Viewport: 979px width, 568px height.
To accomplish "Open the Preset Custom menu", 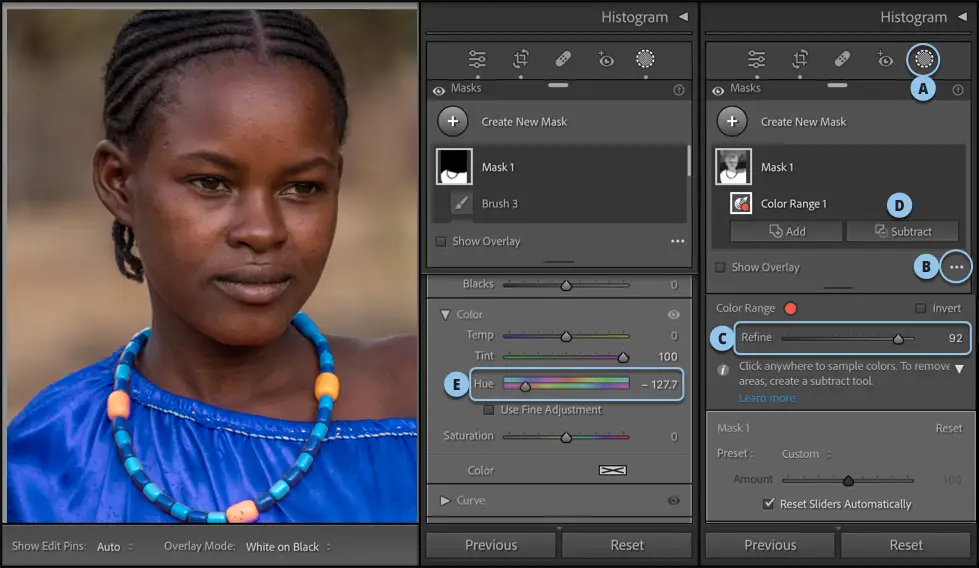I will pyautogui.click(x=806, y=454).
